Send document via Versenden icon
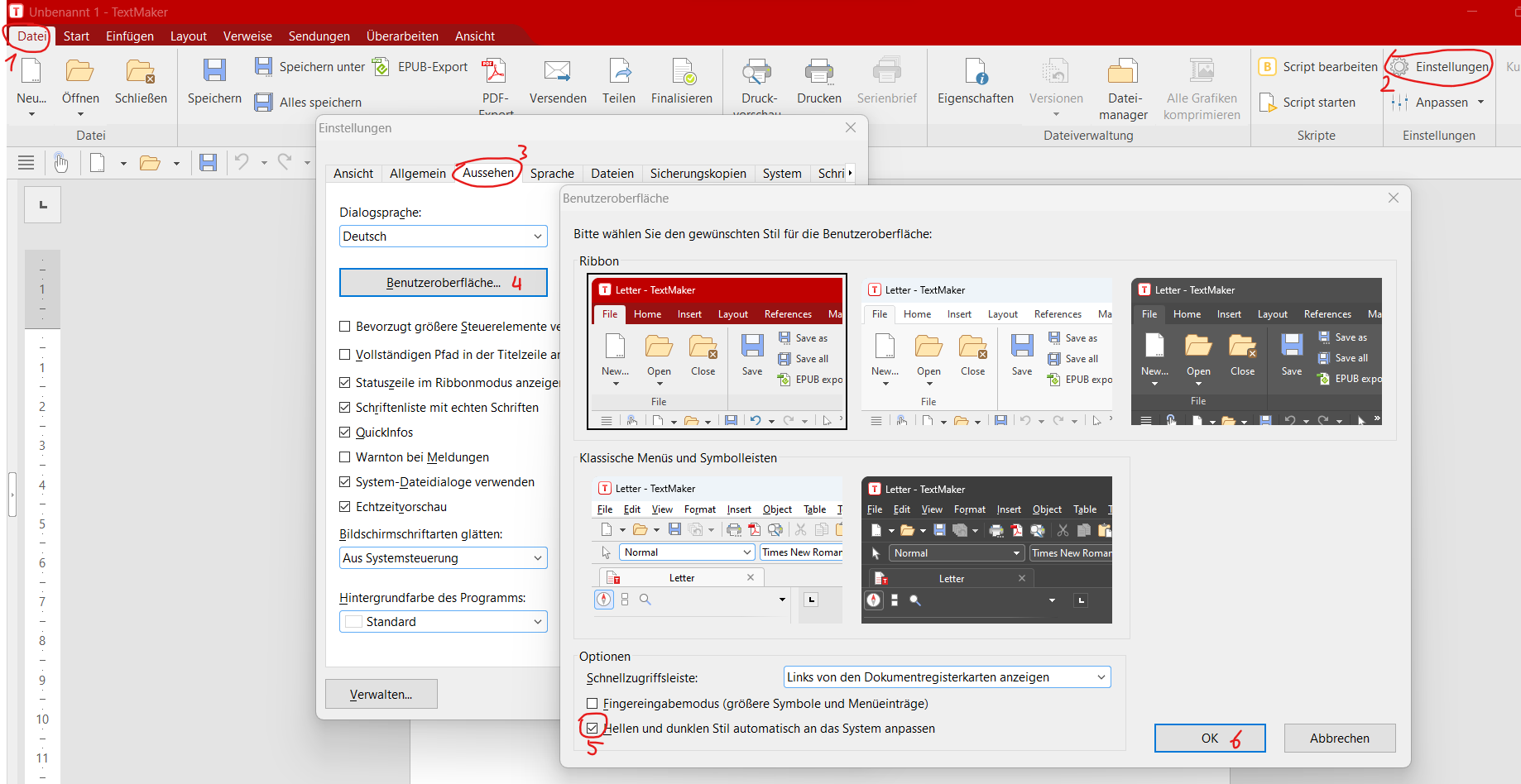The height and width of the screenshot is (784, 1521). coord(558,71)
